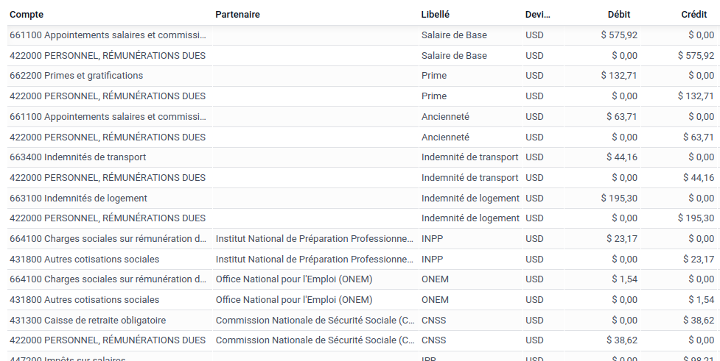Click the Débit column header
The height and width of the screenshot is (361, 720).
(x=619, y=15)
